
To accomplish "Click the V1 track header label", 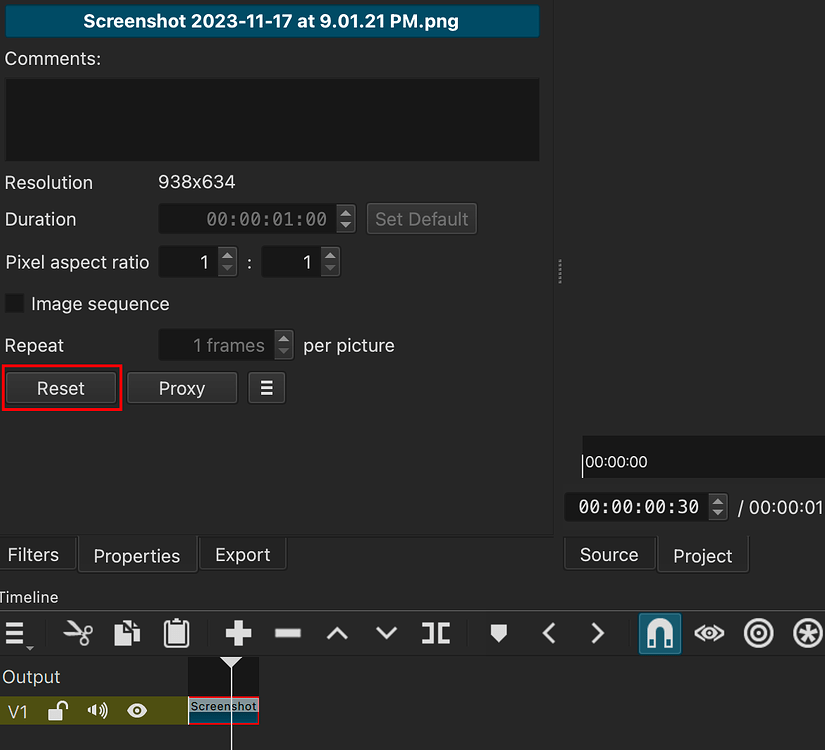I will click(x=17, y=712).
